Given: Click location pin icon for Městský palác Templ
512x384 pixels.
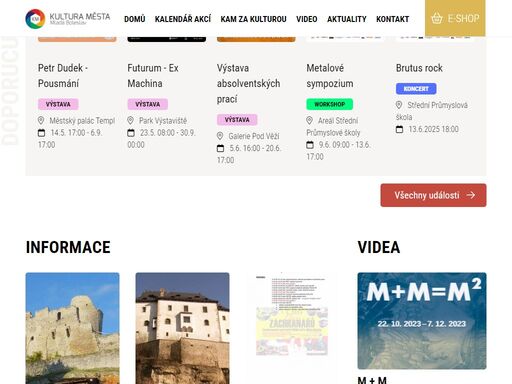Looking at the screenshot, I should pos(41,120).
